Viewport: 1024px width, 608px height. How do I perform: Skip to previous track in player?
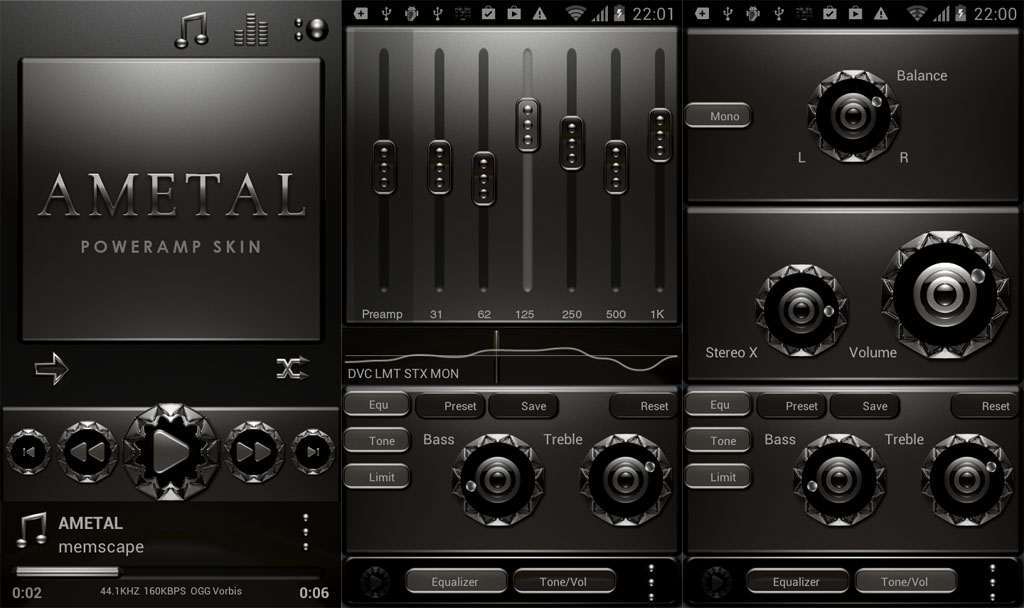[28, 451]
